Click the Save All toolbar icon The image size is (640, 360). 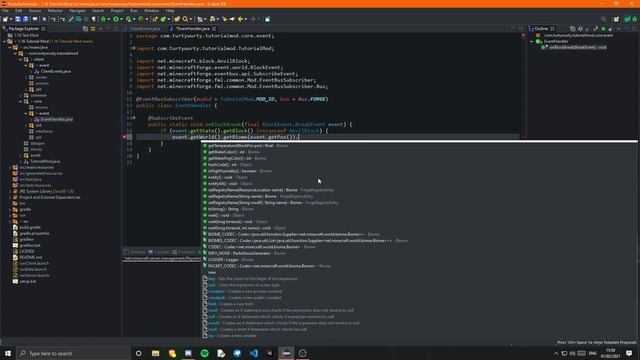[26, 19]
